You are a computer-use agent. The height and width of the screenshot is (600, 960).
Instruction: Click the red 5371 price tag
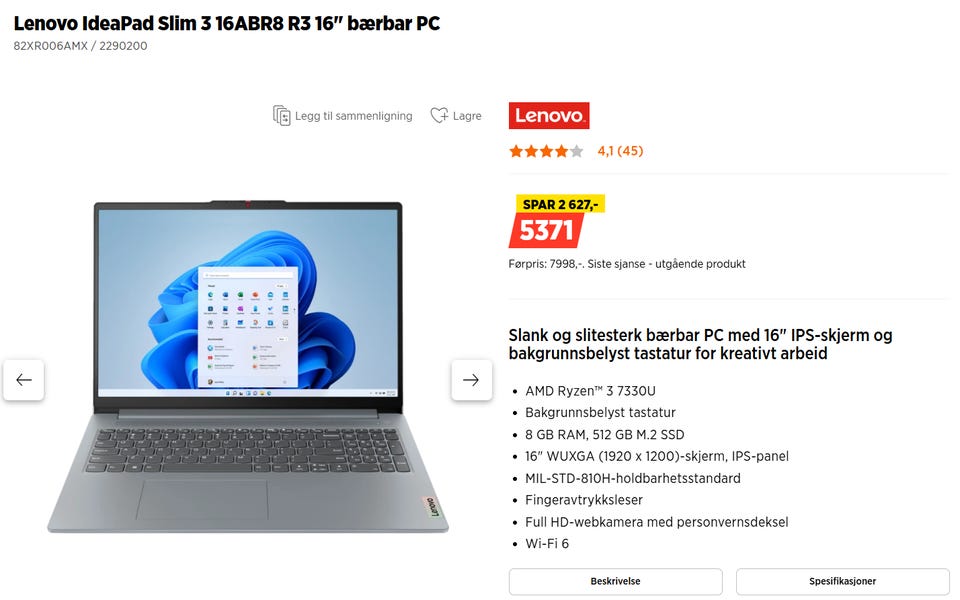(x=546, y=230)
